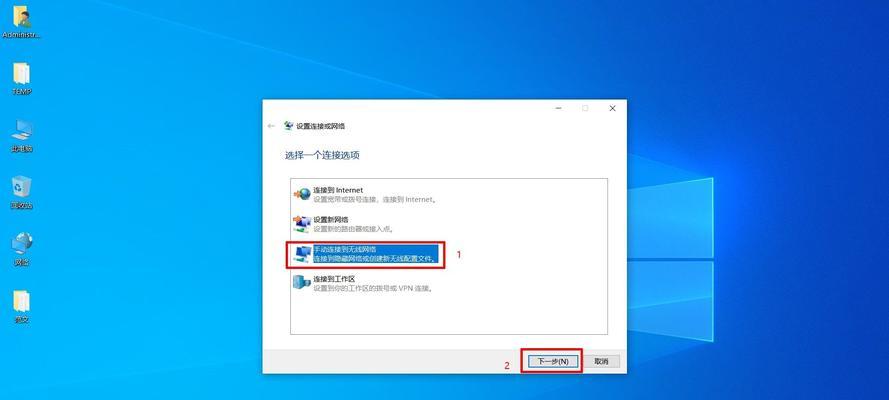The height and width of the screenshot is (400, 889).
Task: Click the back arrow in wizard
Action: (x=271, y=126)
